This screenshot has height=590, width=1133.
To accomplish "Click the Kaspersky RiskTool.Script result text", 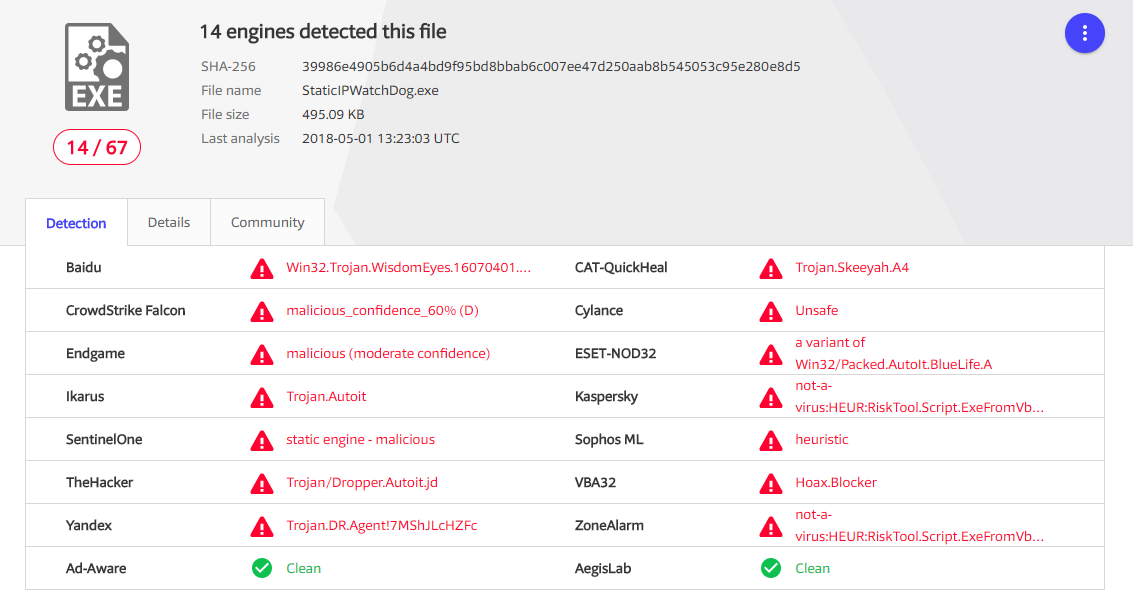I will [919, 396].
